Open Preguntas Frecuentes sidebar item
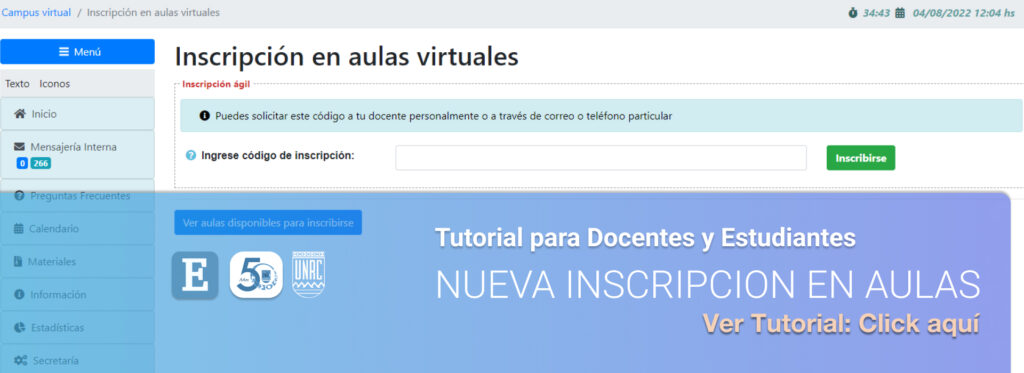 pyautogui.click(x=77, y=195)
